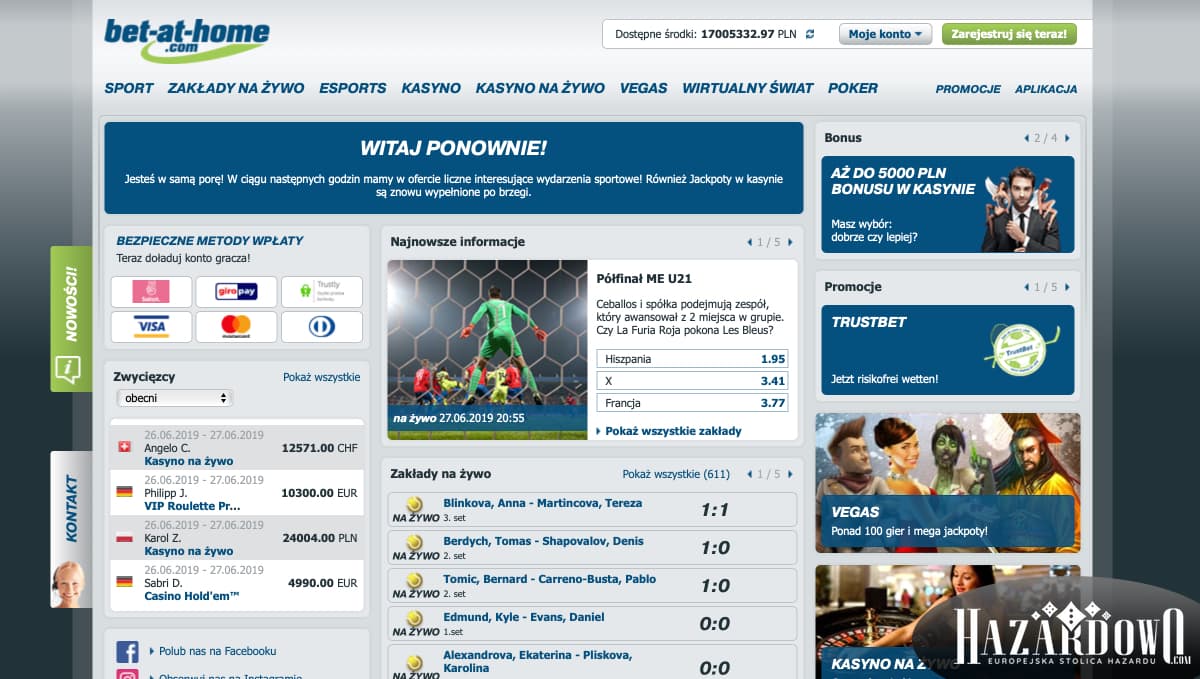Image resolution: width=1200 pixels, height=679 pixels.
Task: Click the bet-at-home.com logo
Action: pyautogui.click(x=186, y=39)
